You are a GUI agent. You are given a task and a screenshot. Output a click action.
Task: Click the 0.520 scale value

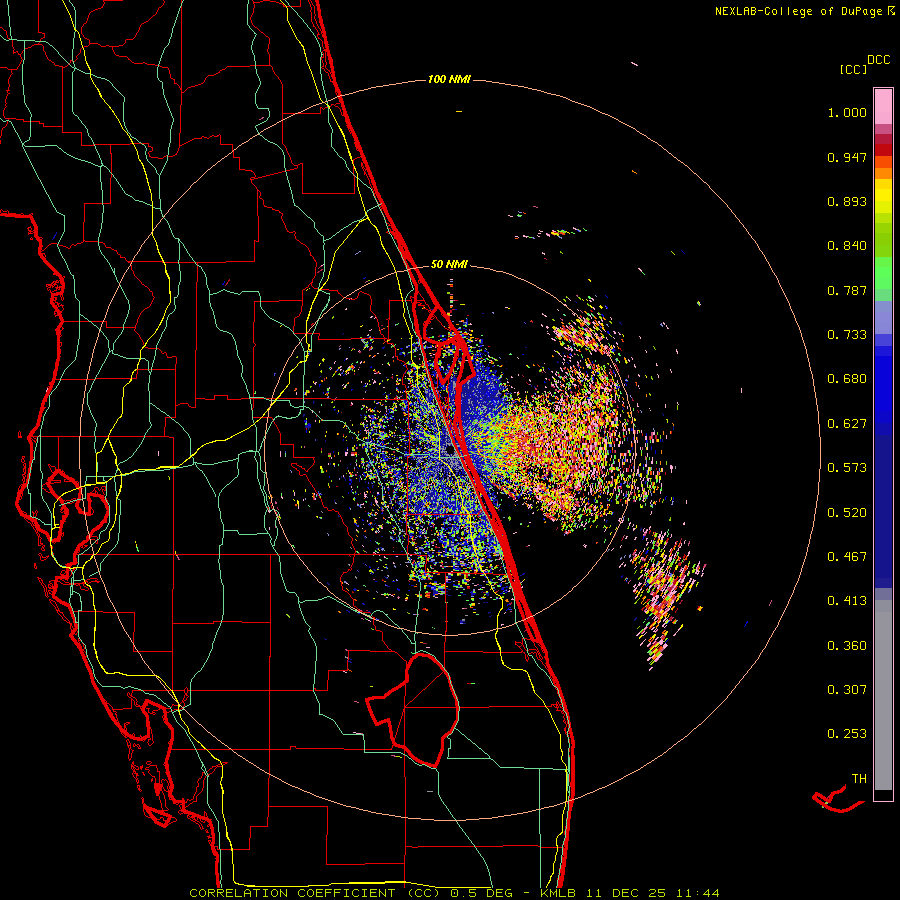point(847,513)
